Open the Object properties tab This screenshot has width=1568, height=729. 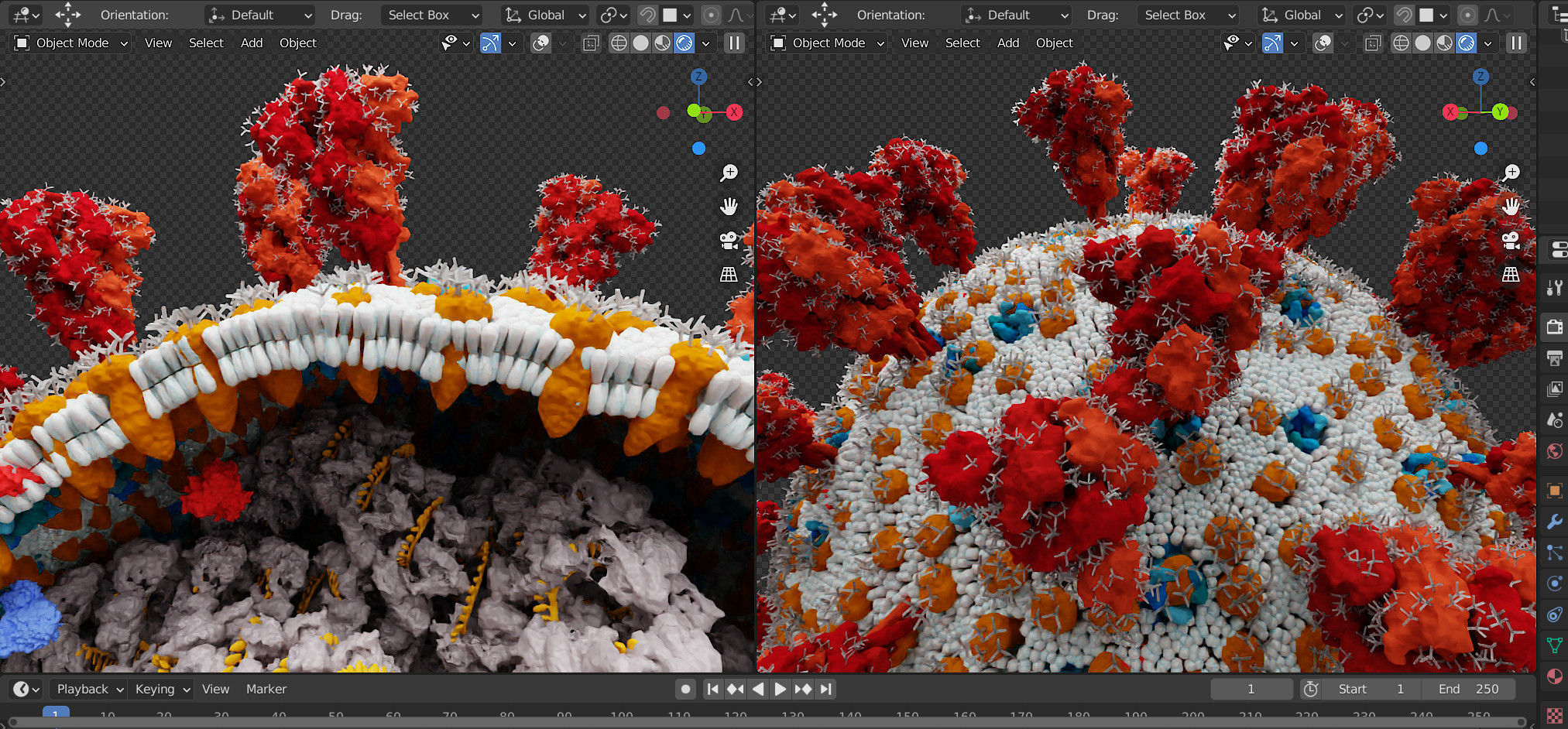click(x=1554, y=490)
